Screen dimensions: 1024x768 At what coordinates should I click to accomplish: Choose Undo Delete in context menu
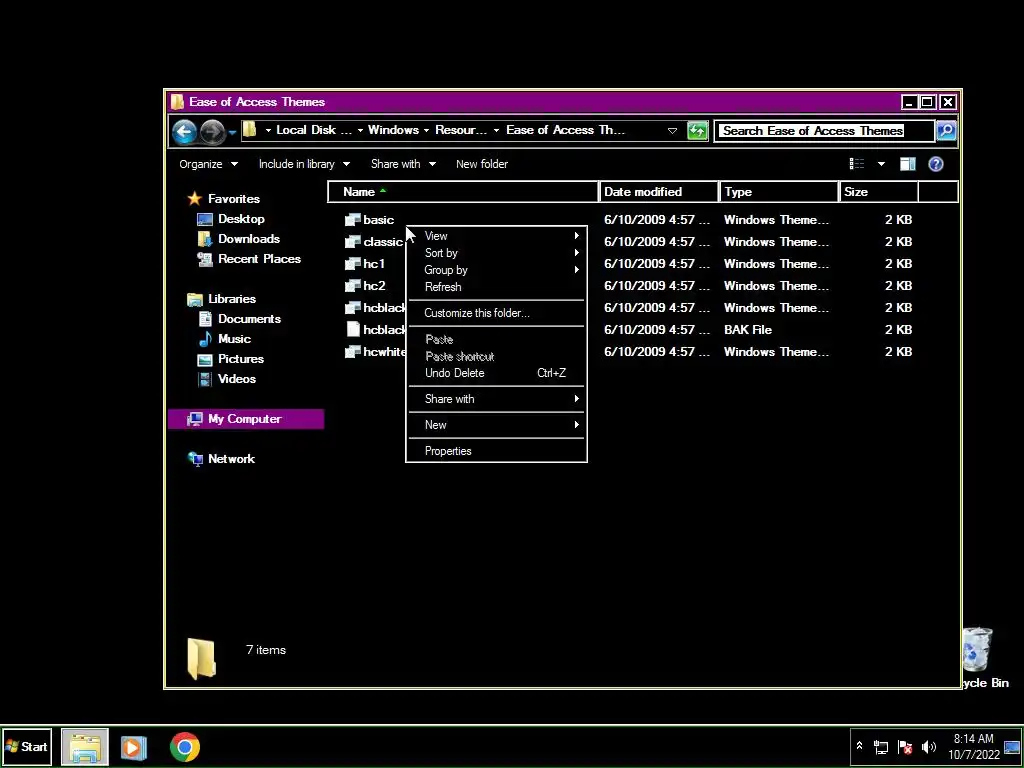coord(496,374)
